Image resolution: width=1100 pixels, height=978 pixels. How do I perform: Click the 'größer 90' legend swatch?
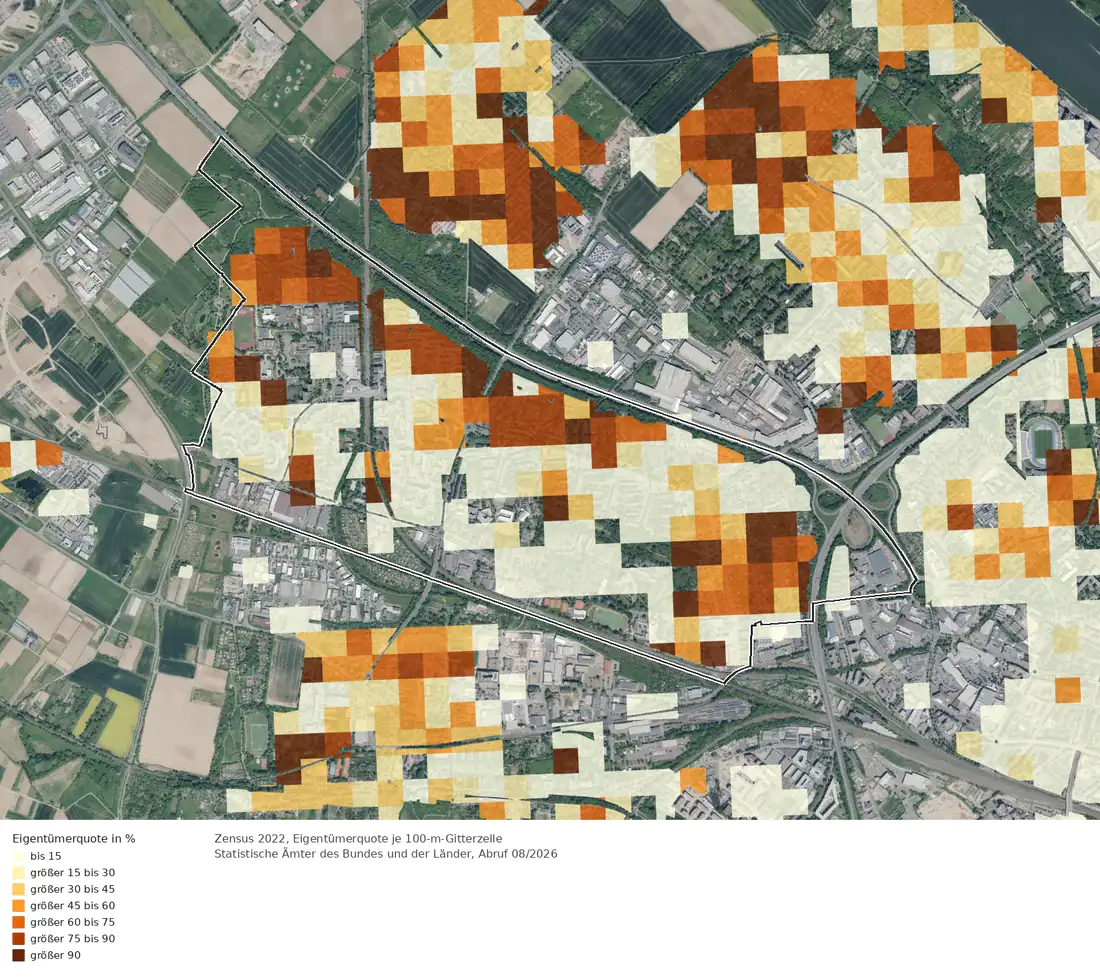click(18, 955)
